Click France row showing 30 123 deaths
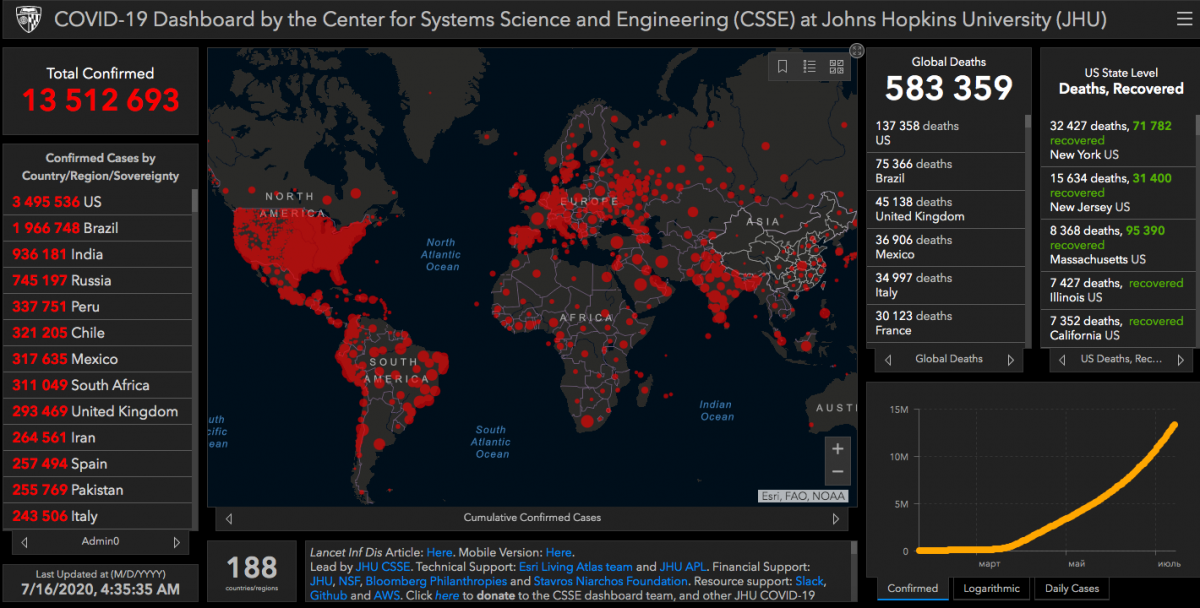 pyautogui.click(x=946, y=323)
